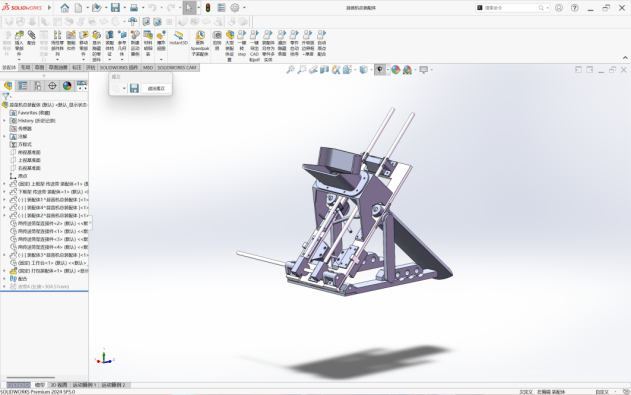Open the Section View tool

[324, 70]
